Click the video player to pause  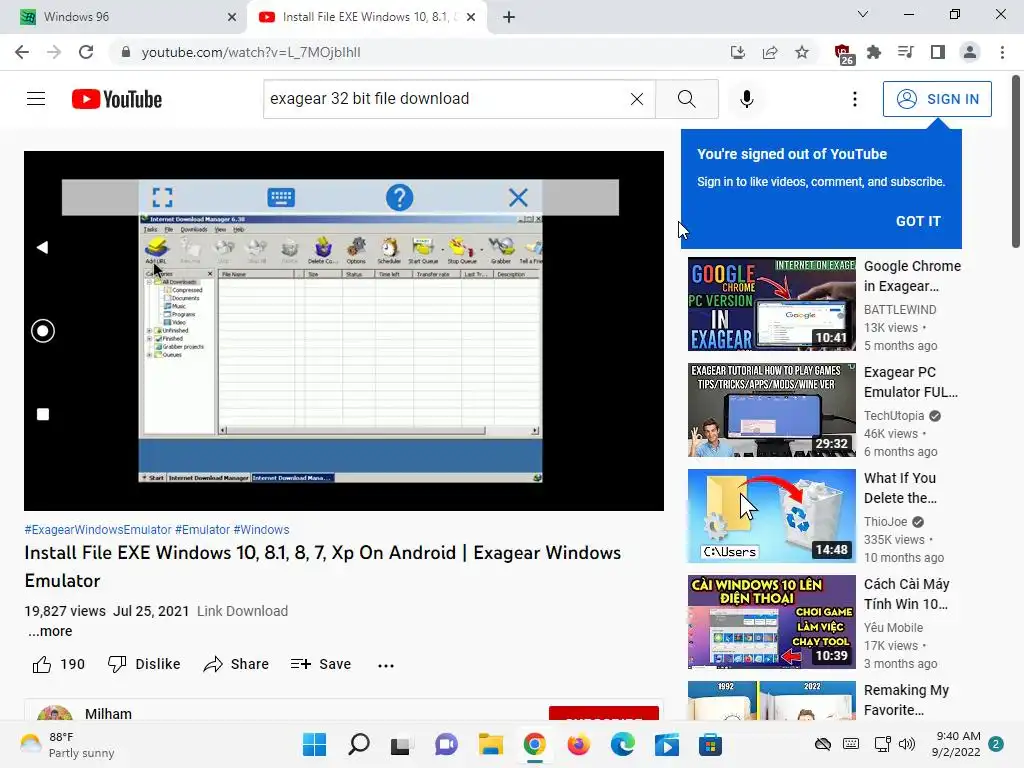tap(344, 330)
